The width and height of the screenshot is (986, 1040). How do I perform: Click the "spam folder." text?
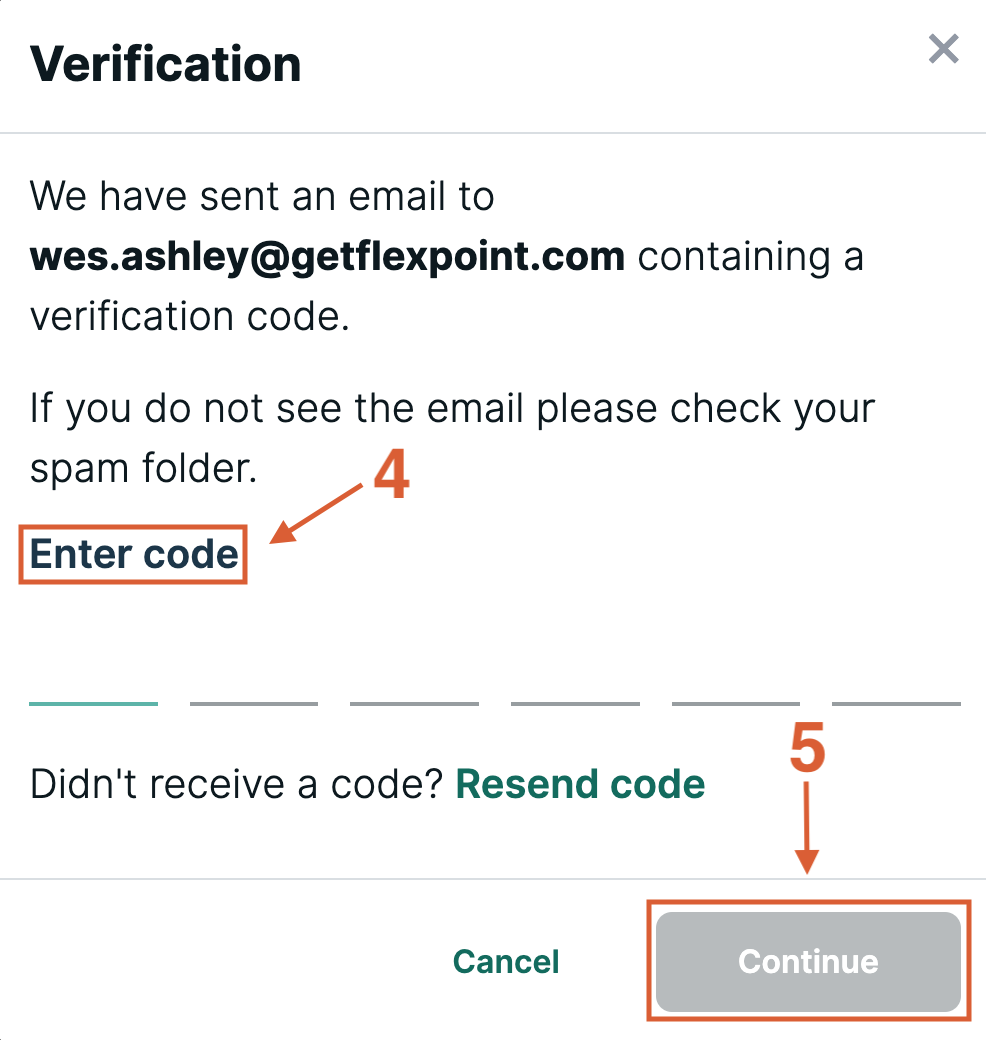143,469
